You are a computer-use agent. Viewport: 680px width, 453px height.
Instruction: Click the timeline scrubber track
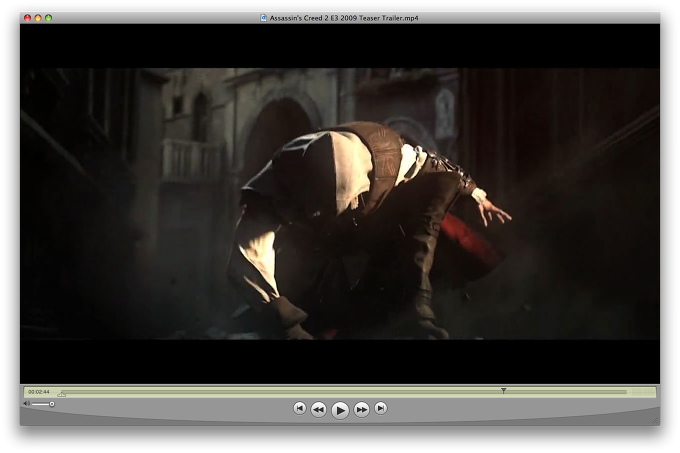[x=343, y=392]
